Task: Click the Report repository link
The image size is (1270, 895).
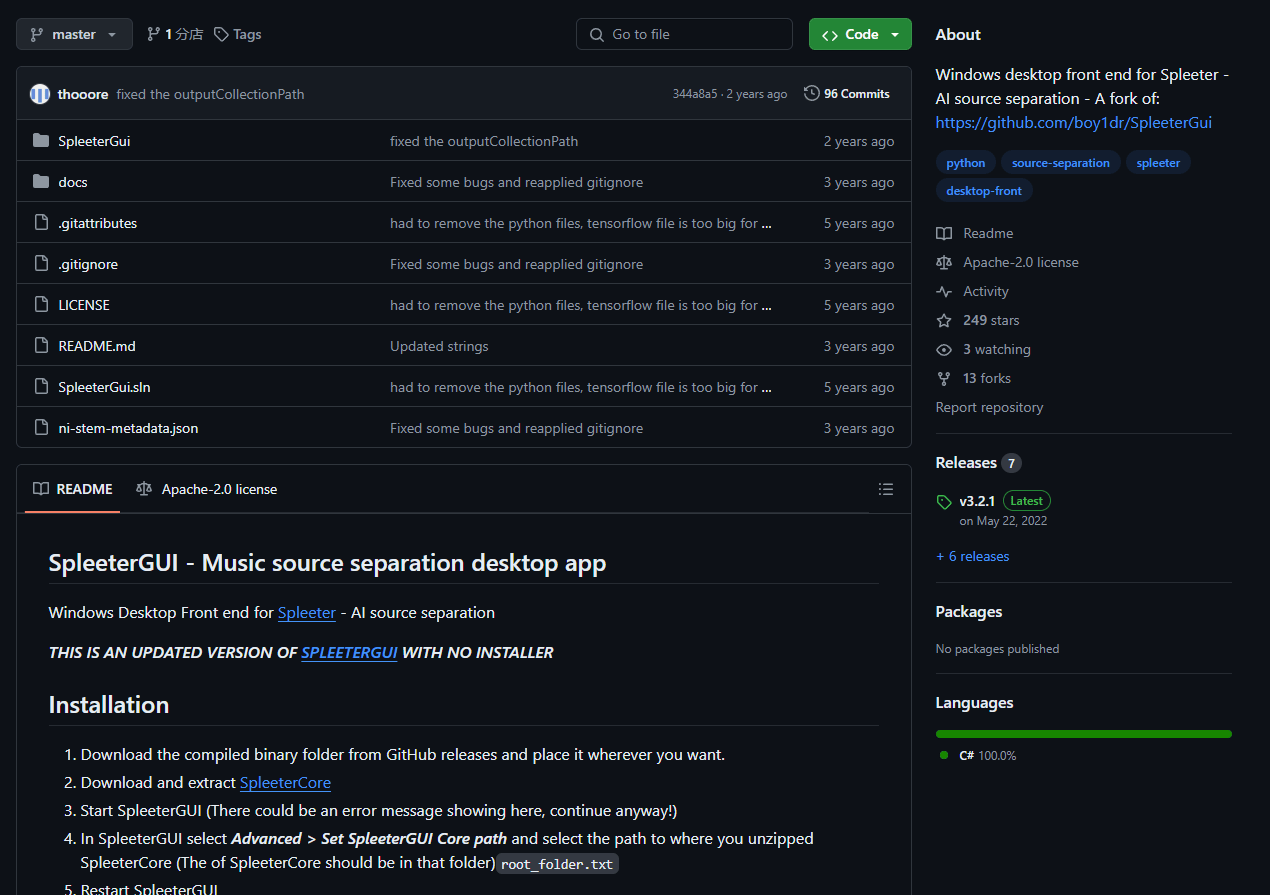Action: click(x=989, y=407)
